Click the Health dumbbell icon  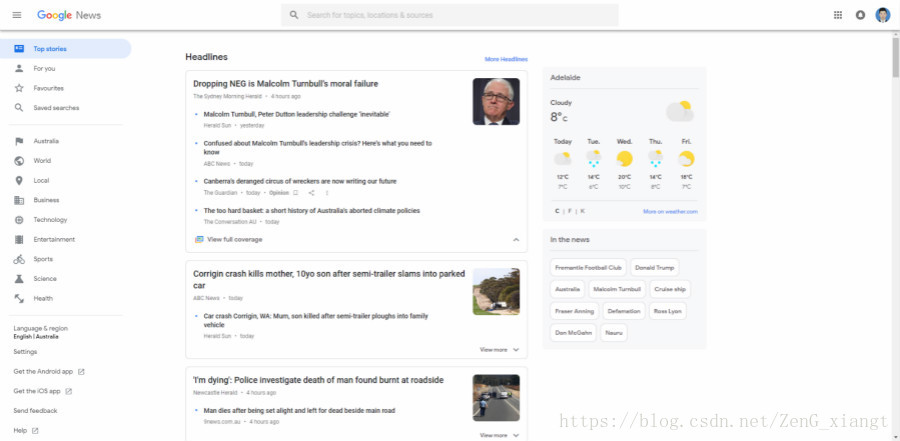pyautogui.click(x=19, y=298)
